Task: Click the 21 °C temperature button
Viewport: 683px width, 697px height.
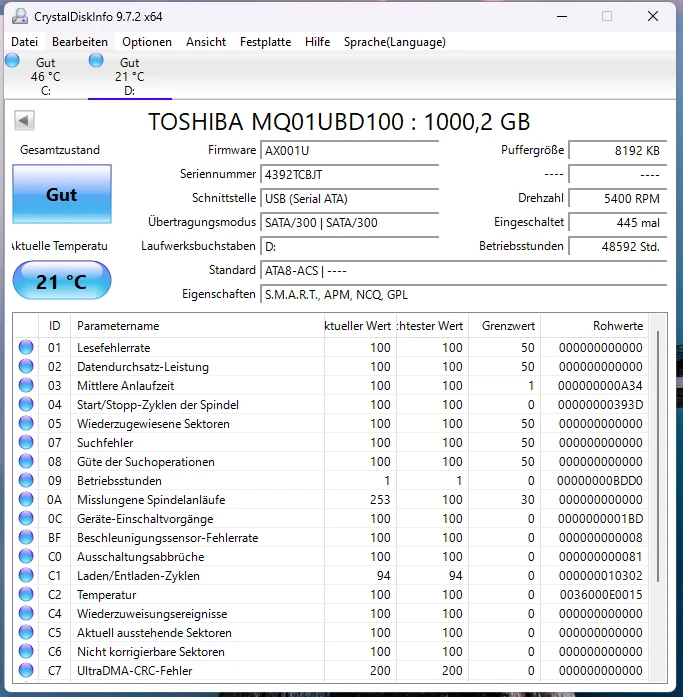Action: pos(62,280)
